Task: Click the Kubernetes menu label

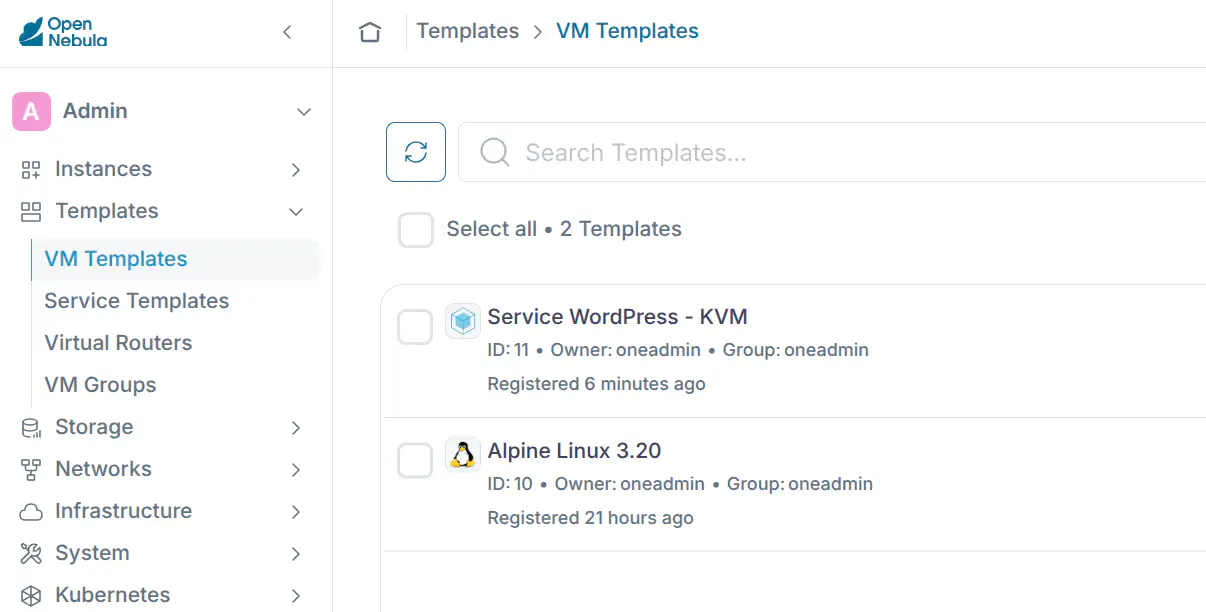Action: click(x=113, y=595)
